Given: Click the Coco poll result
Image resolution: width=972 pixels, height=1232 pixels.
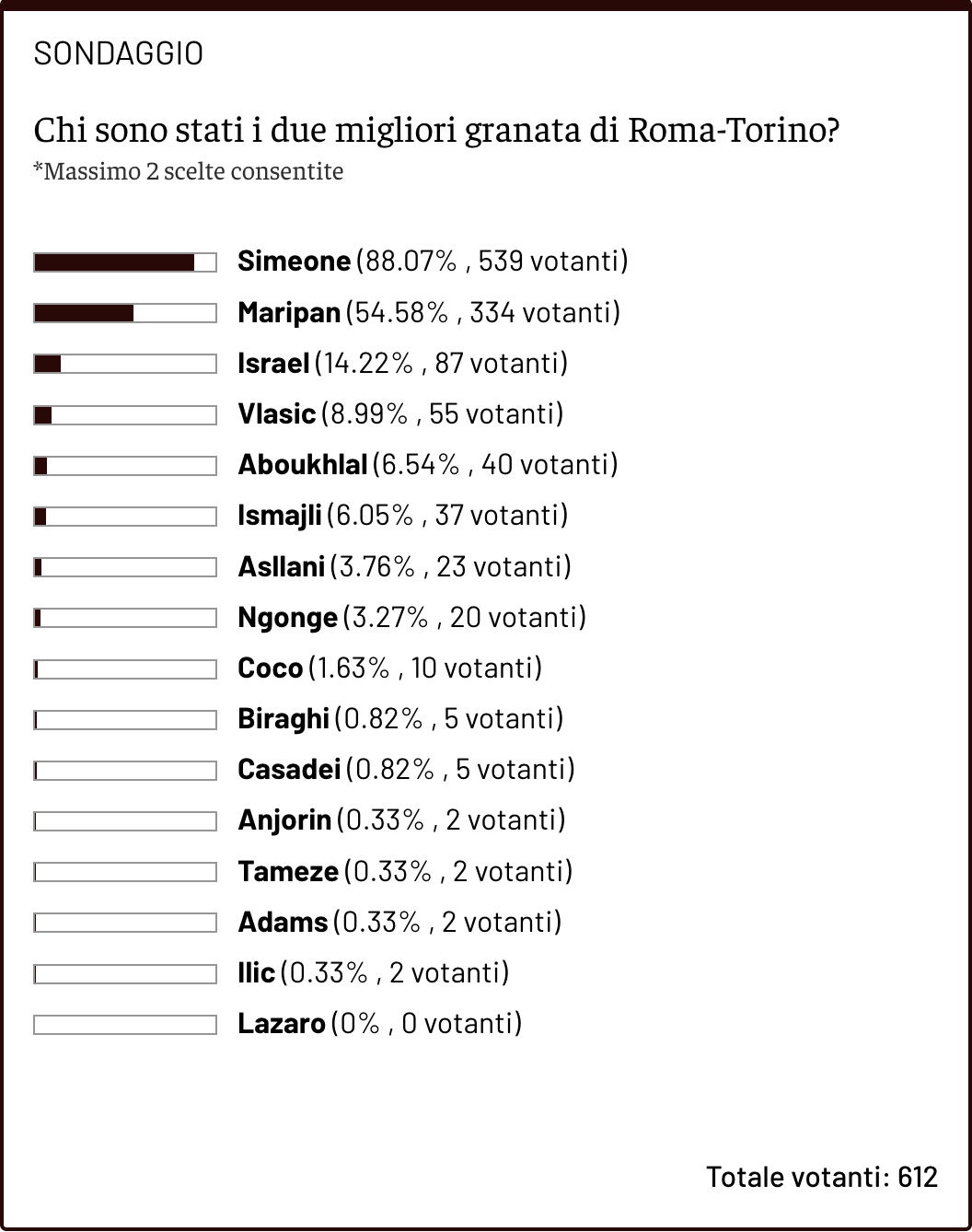Looking at the screenshot, I should coord(389,668).
